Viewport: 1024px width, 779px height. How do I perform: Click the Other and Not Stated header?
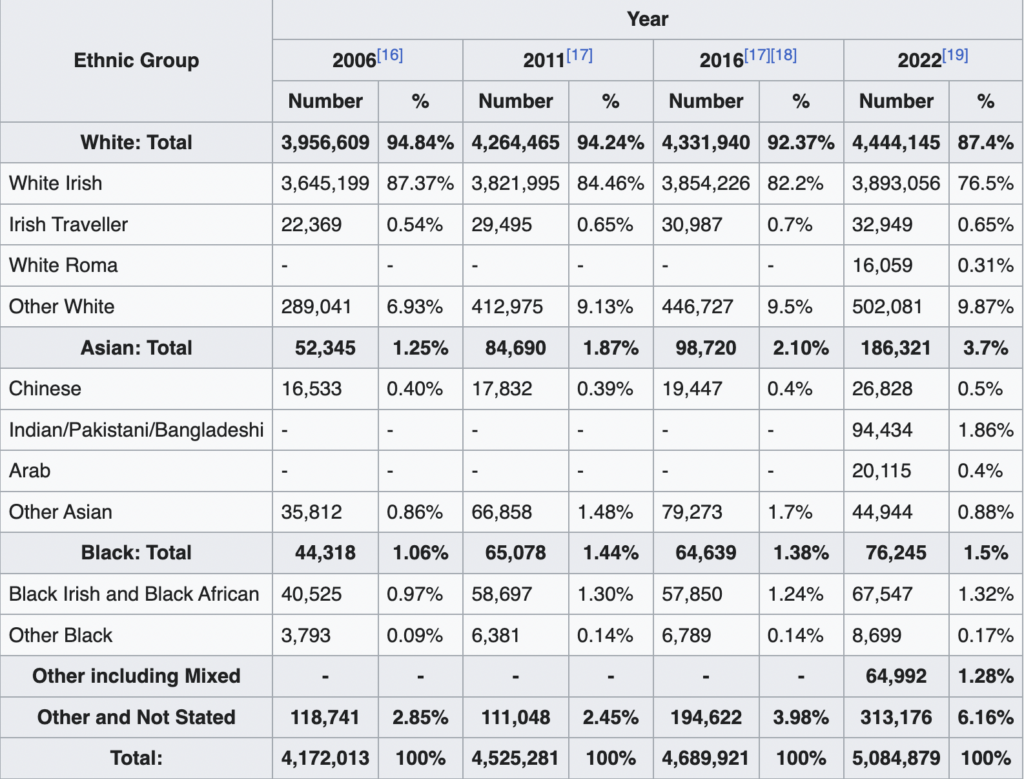136,717
